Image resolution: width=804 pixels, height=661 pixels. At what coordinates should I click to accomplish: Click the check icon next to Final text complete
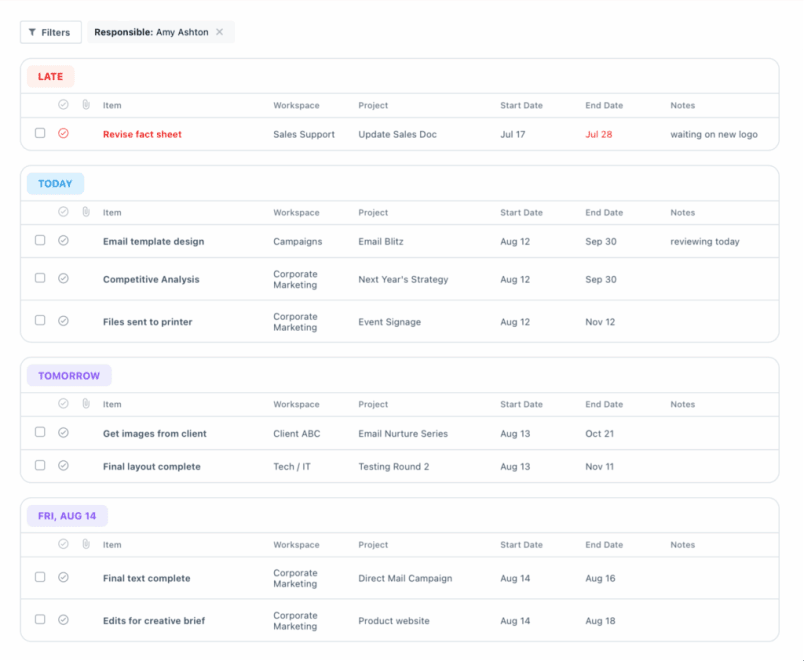point(63,578)
